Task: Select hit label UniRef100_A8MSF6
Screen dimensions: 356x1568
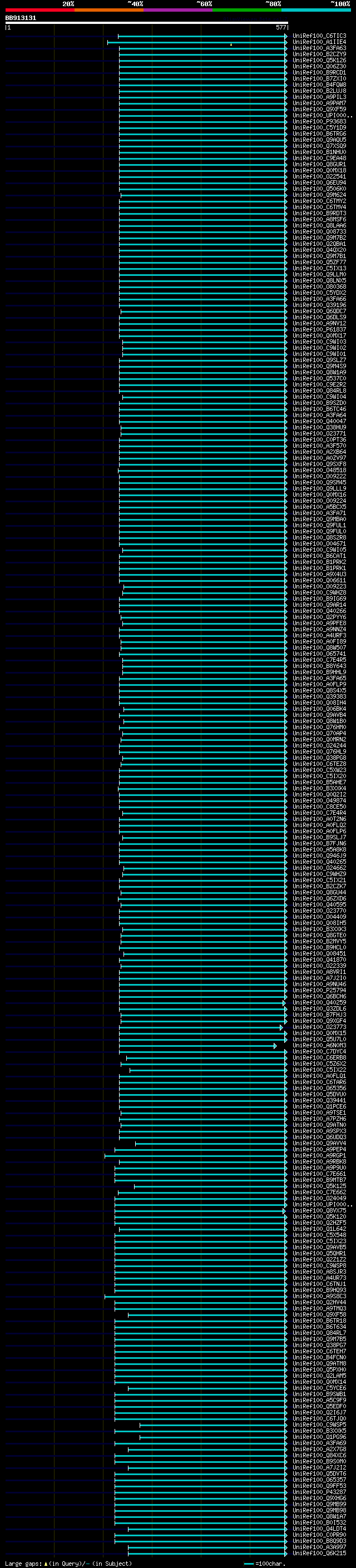Action: [x=319, y=219]
